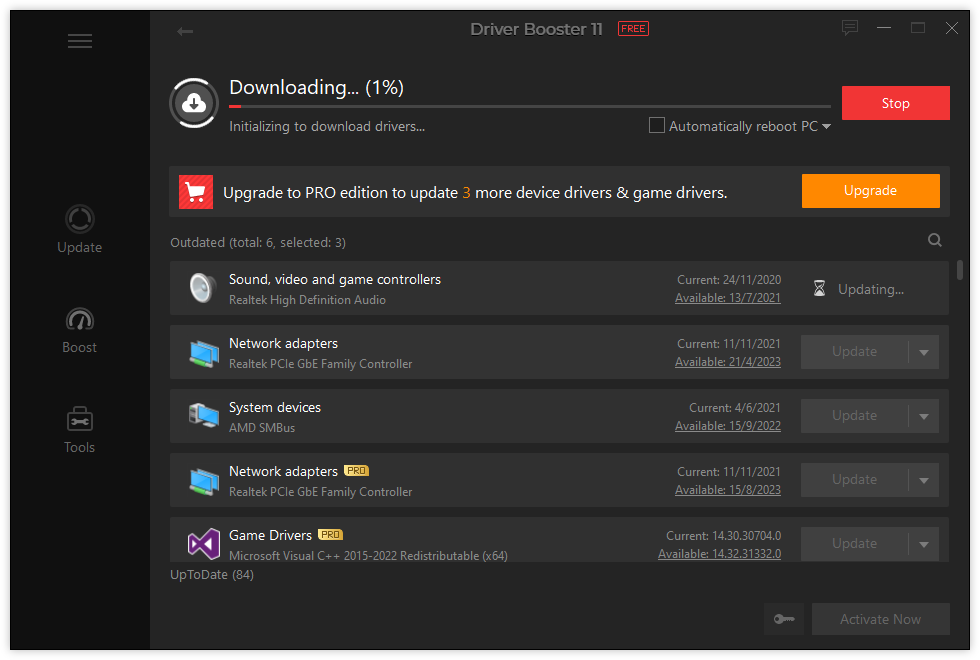980x660 pixels.
Task: Click the Current: 4/6/2021 date text
Action: tap(734, 408)
